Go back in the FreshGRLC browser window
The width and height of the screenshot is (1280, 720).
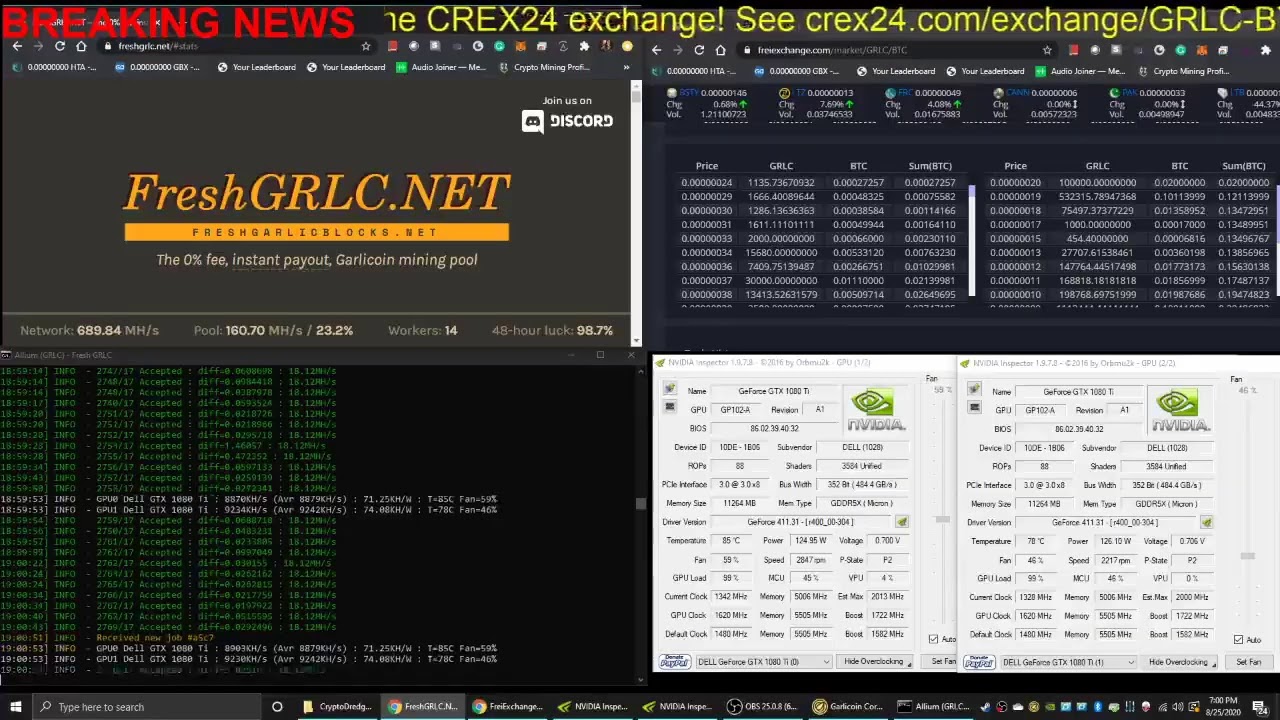tap(17, 46)
